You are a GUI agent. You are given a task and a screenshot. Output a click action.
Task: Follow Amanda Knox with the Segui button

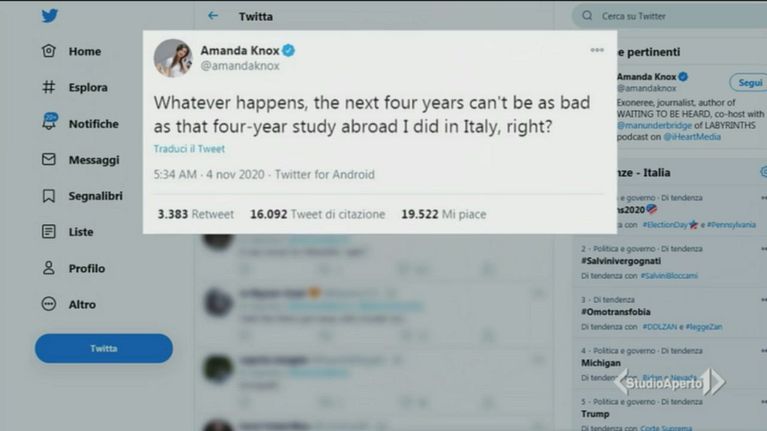[748, 83]
